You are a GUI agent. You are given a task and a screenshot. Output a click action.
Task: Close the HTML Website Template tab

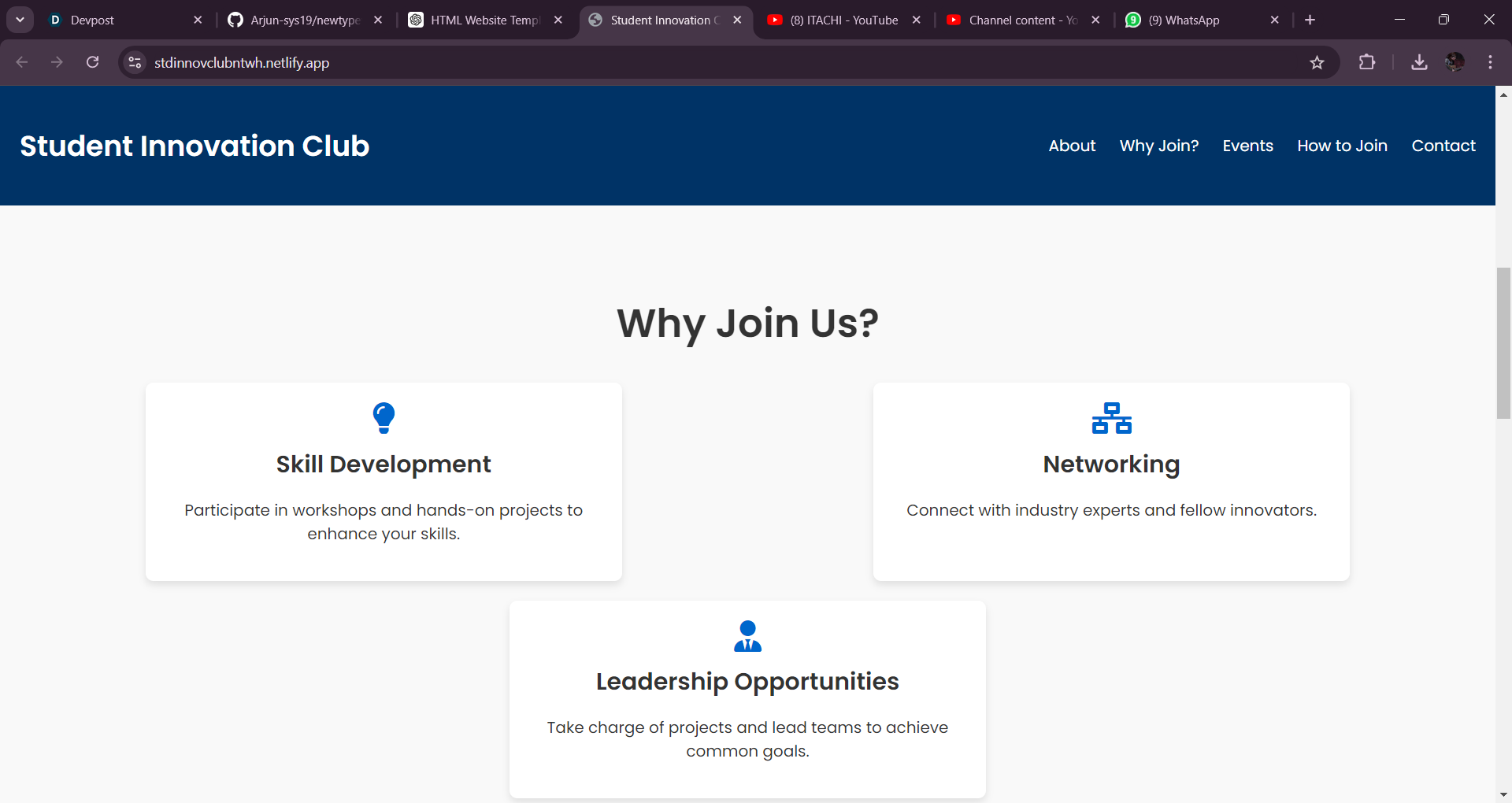[x=558, y=20]
